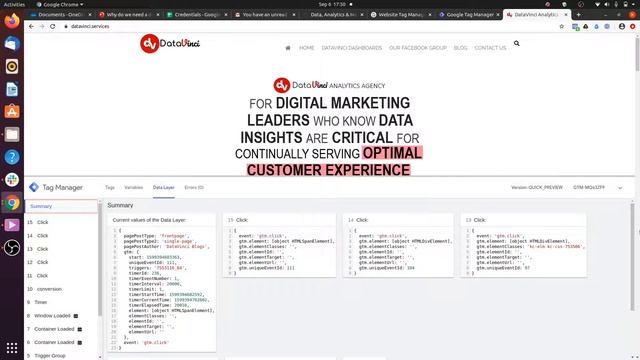
Task: Click GTM-MQs3ZF9 container ID text
Action: click(589, 187)
